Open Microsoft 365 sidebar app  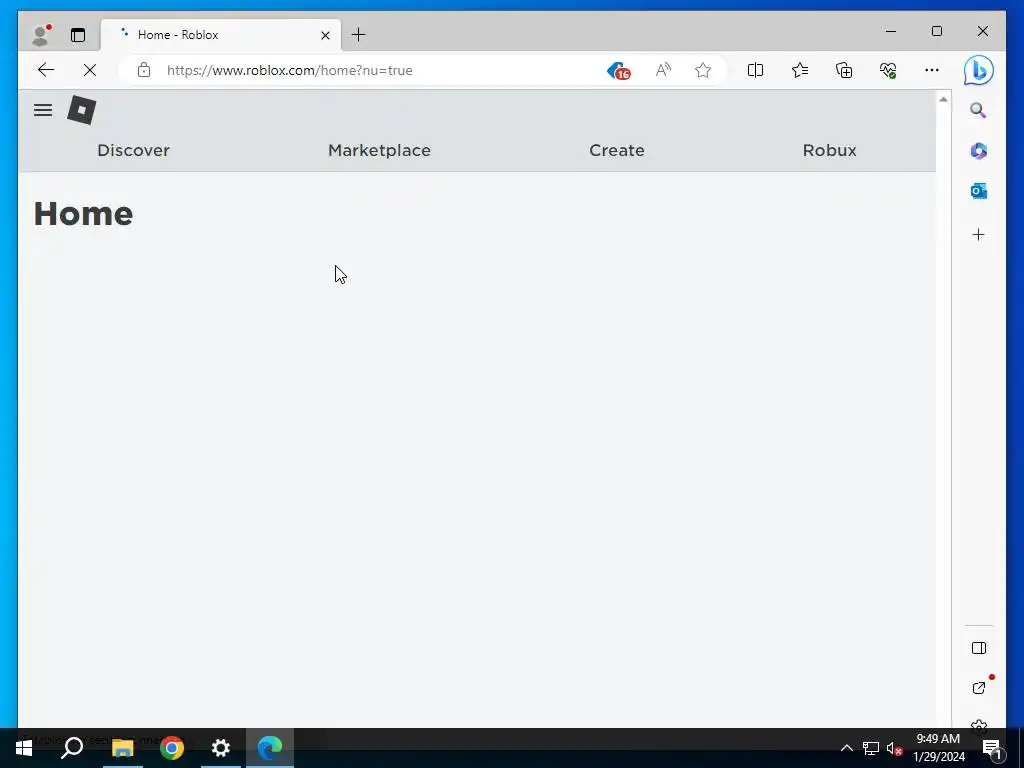(x=978, y=151)
